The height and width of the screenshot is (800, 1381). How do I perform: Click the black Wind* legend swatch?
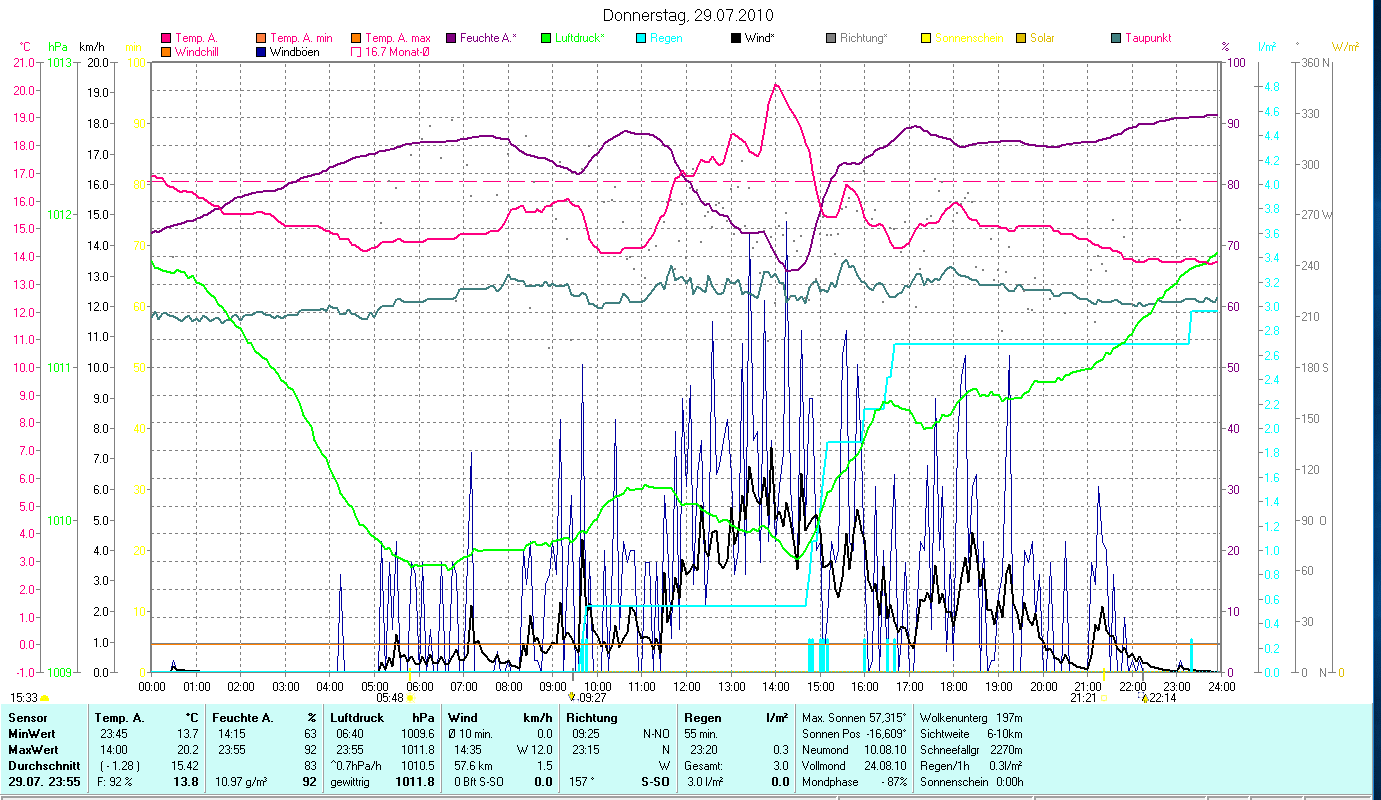[x=736, y=38]
